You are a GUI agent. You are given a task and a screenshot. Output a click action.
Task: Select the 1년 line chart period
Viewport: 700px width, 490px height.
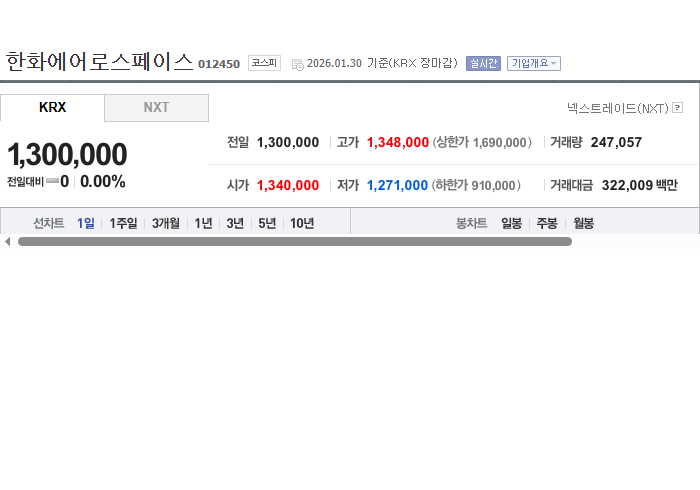tap(203, 223)
